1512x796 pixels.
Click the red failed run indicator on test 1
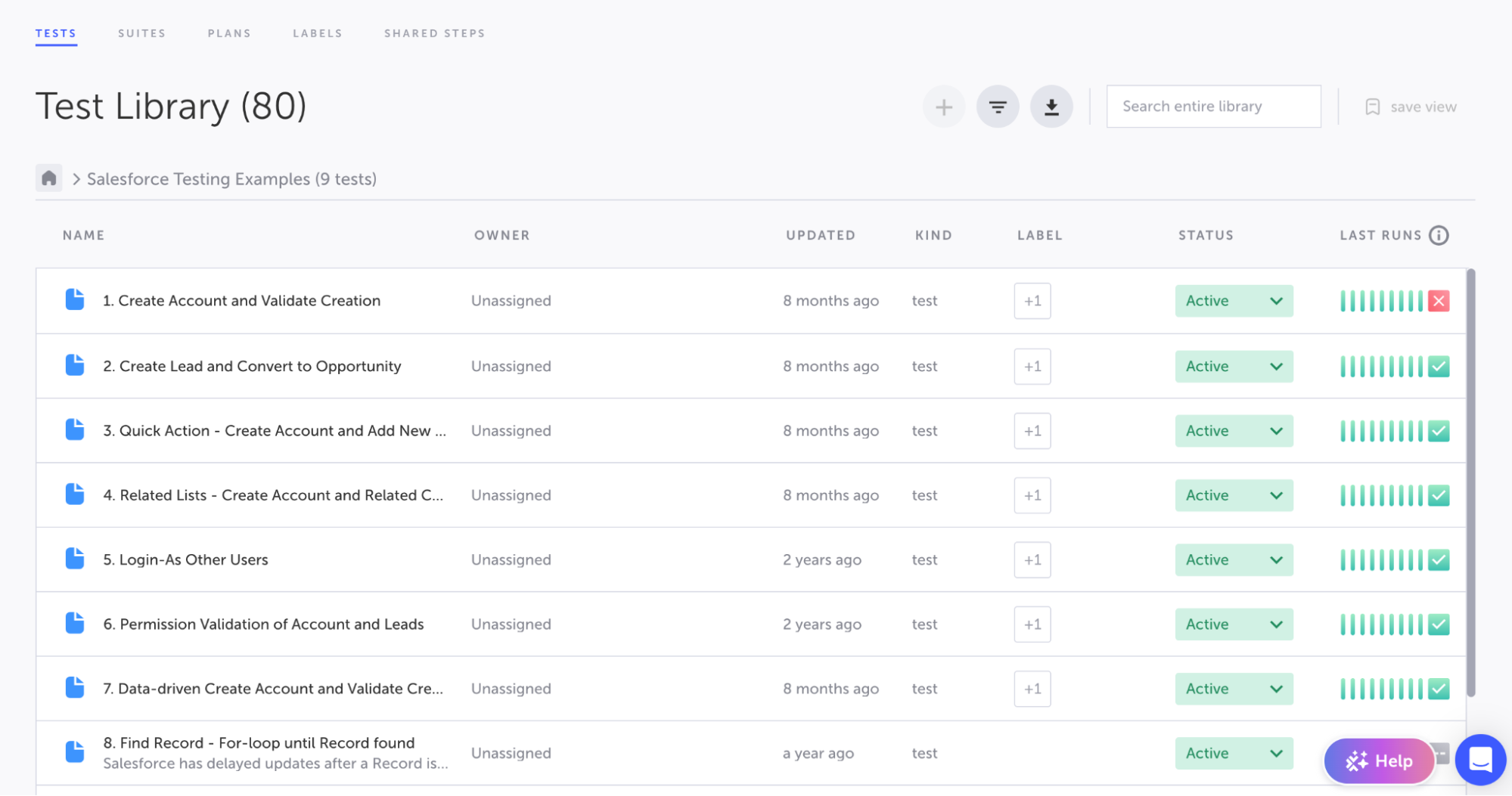tap(1439, 300)
